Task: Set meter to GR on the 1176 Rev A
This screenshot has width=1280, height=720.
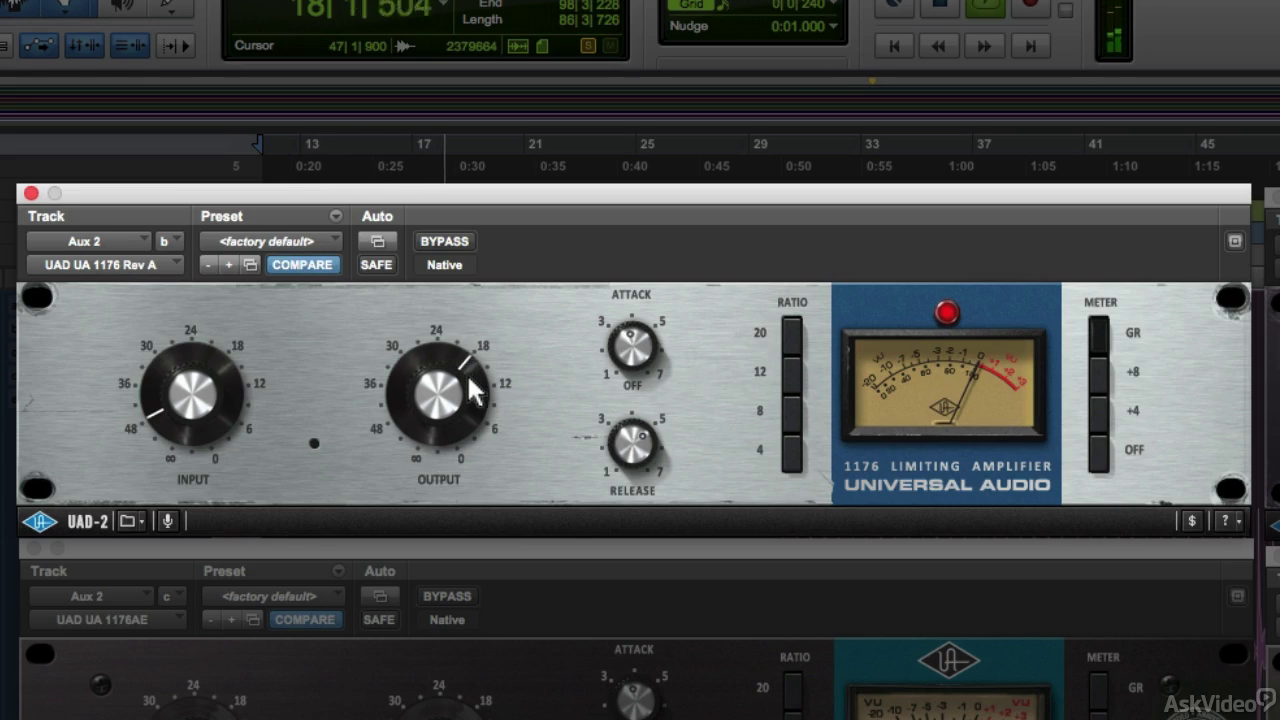Action: point(1098,334)
